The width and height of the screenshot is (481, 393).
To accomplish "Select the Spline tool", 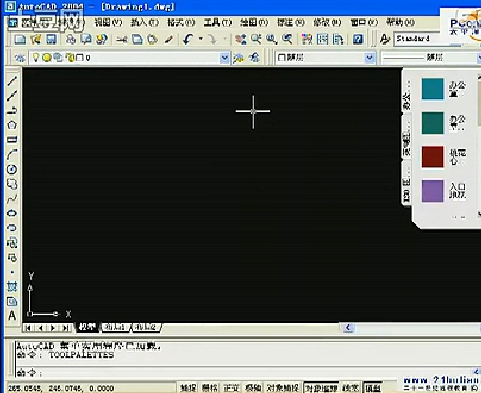I will tap(12, 199).
